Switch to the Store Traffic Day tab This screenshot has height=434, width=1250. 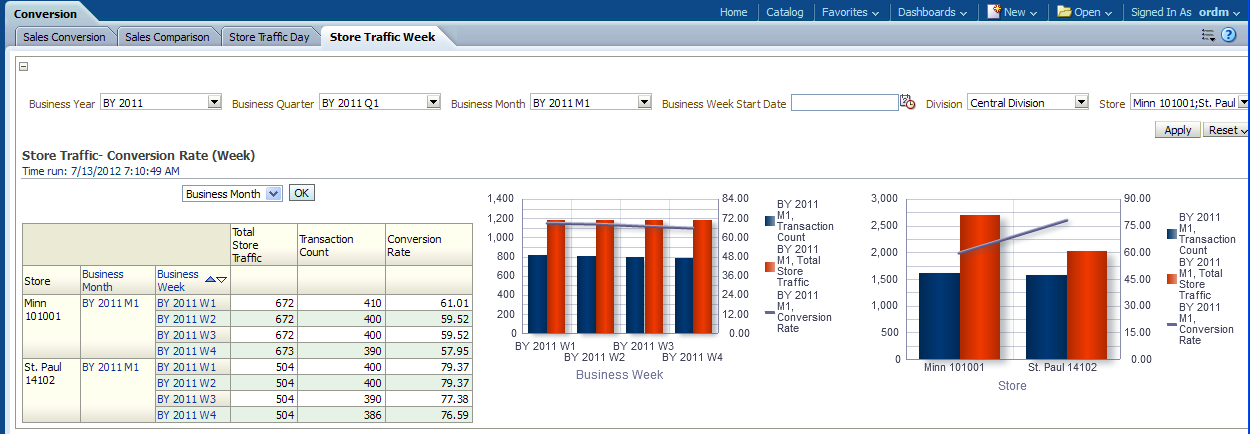pos(268,37)
